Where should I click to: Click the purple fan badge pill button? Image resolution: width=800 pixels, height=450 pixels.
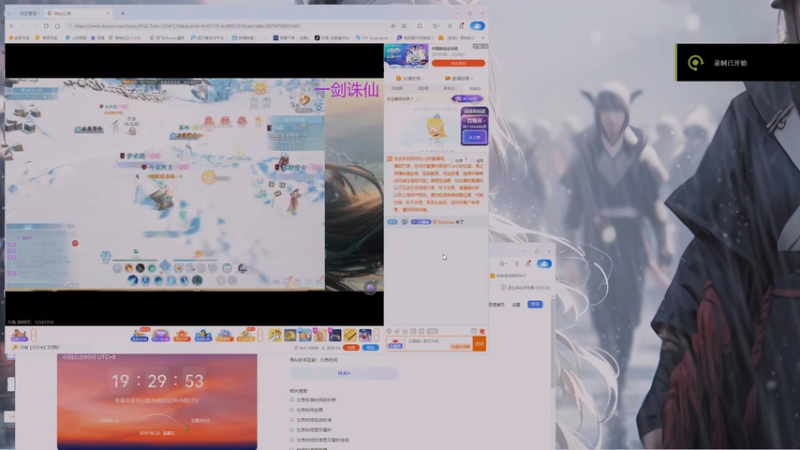click(x=467, y=98)
